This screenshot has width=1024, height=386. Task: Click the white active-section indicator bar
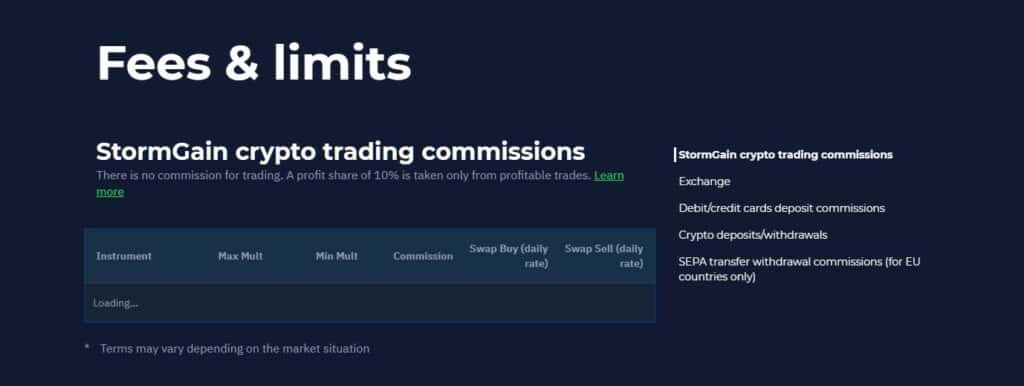click(675, 155)
